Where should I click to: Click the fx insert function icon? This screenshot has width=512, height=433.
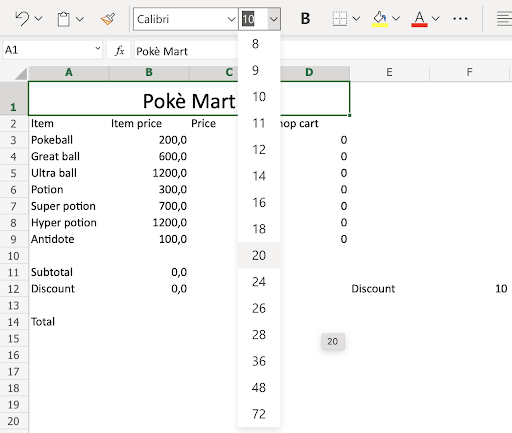[119, 50]
